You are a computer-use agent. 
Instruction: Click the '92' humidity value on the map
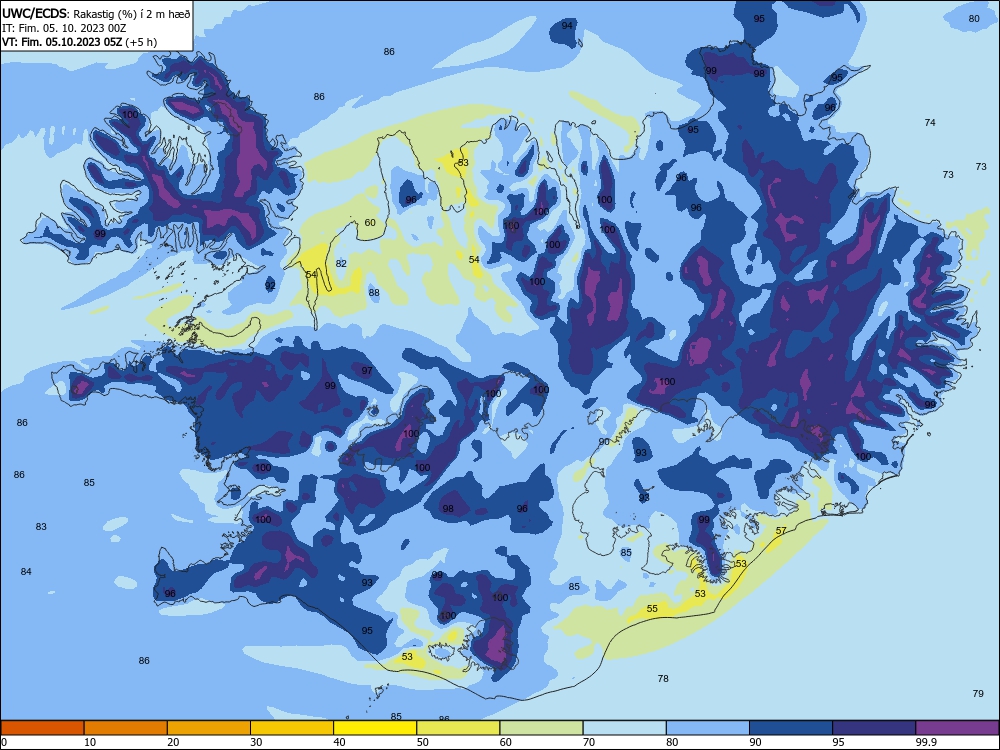point(270,285)
